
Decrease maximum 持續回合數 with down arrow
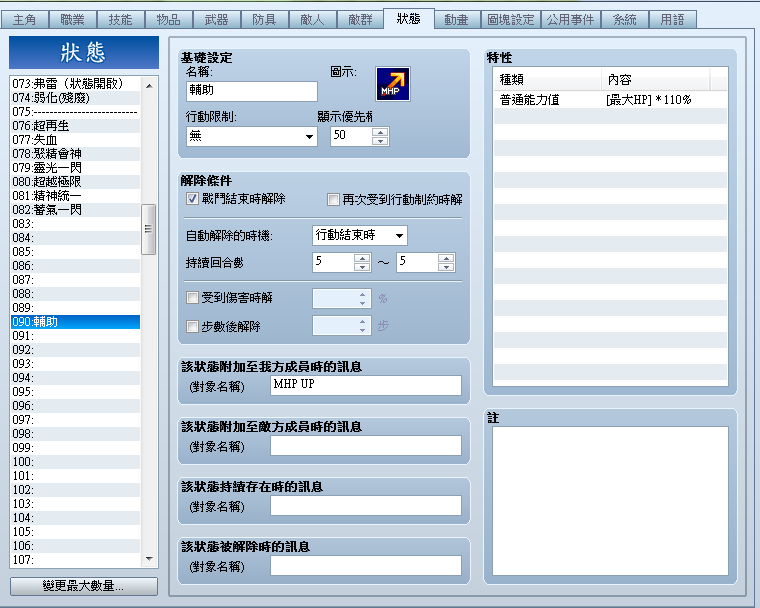coord(446,267)
